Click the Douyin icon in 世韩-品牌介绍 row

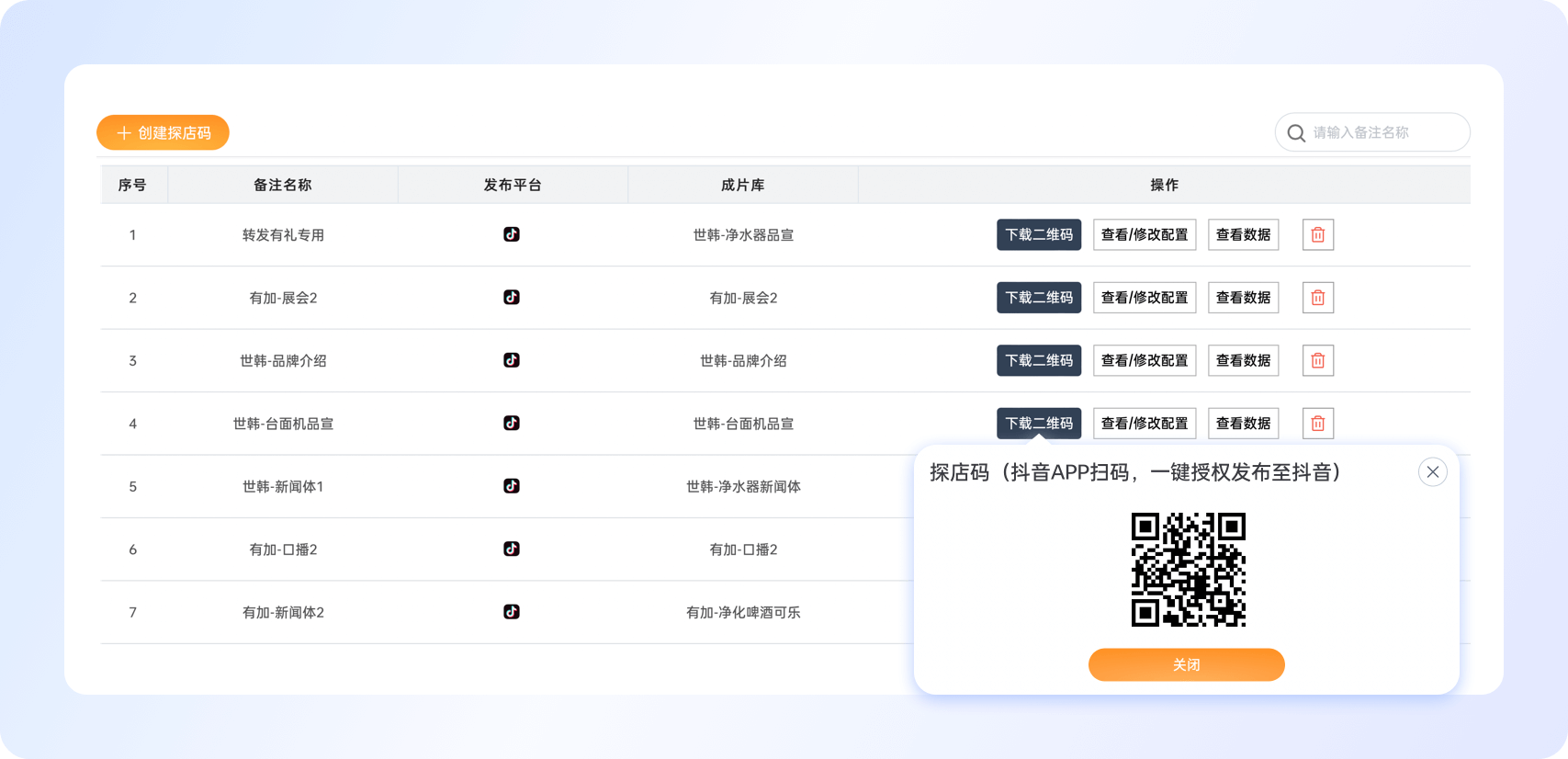(x=512, y=360)
